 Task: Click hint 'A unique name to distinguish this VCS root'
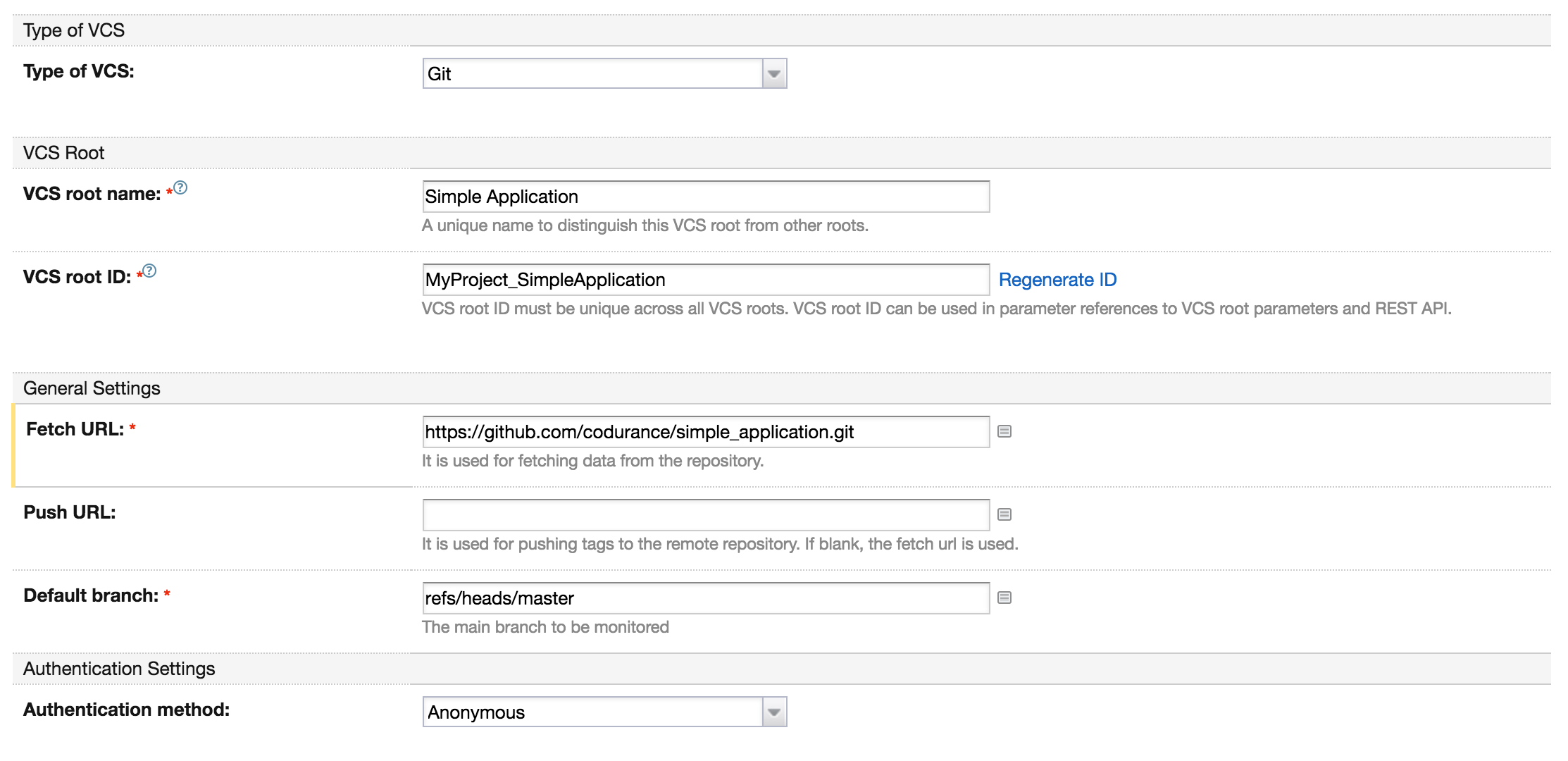(x=645, y=225)
